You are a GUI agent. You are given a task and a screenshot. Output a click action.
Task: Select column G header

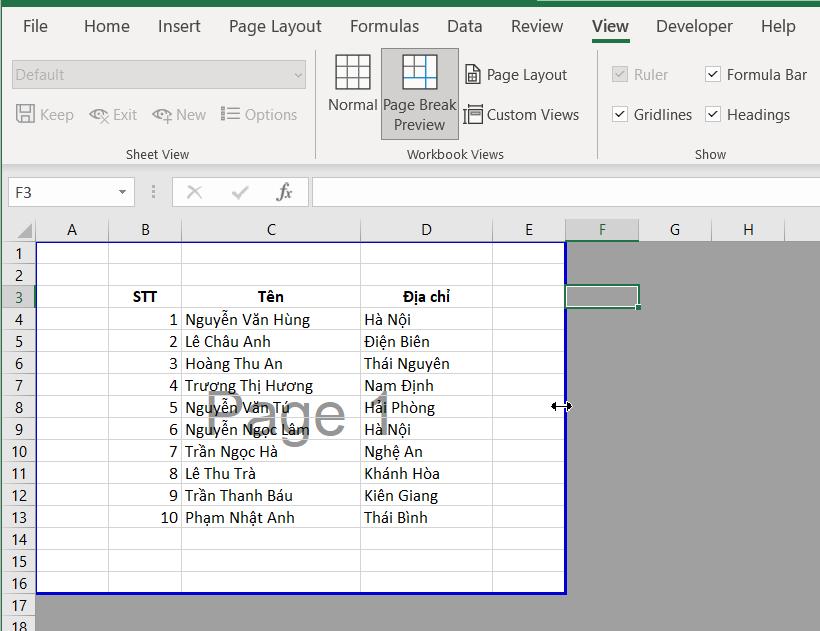[x=675, y=230]
